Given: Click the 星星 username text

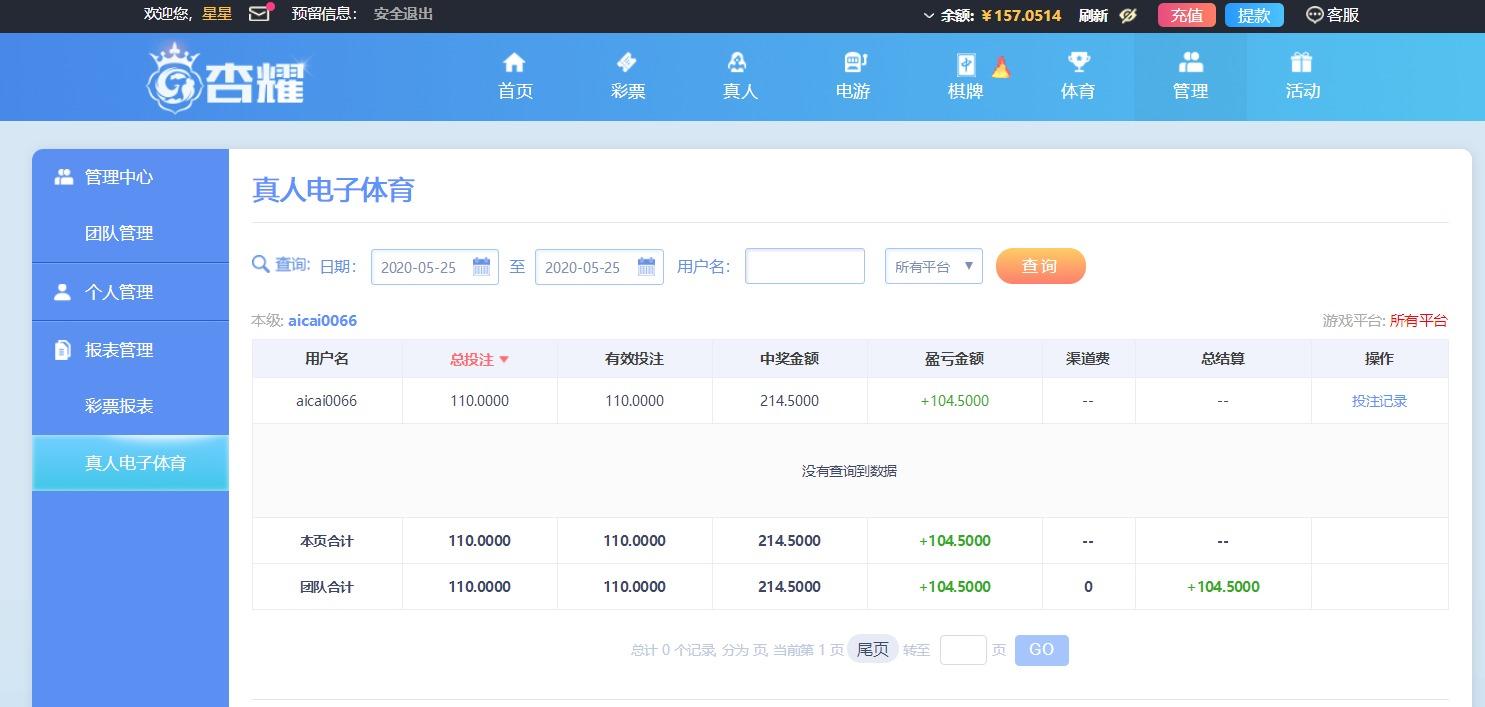Looking at the screenshot, I should click(x=217, y=14).
